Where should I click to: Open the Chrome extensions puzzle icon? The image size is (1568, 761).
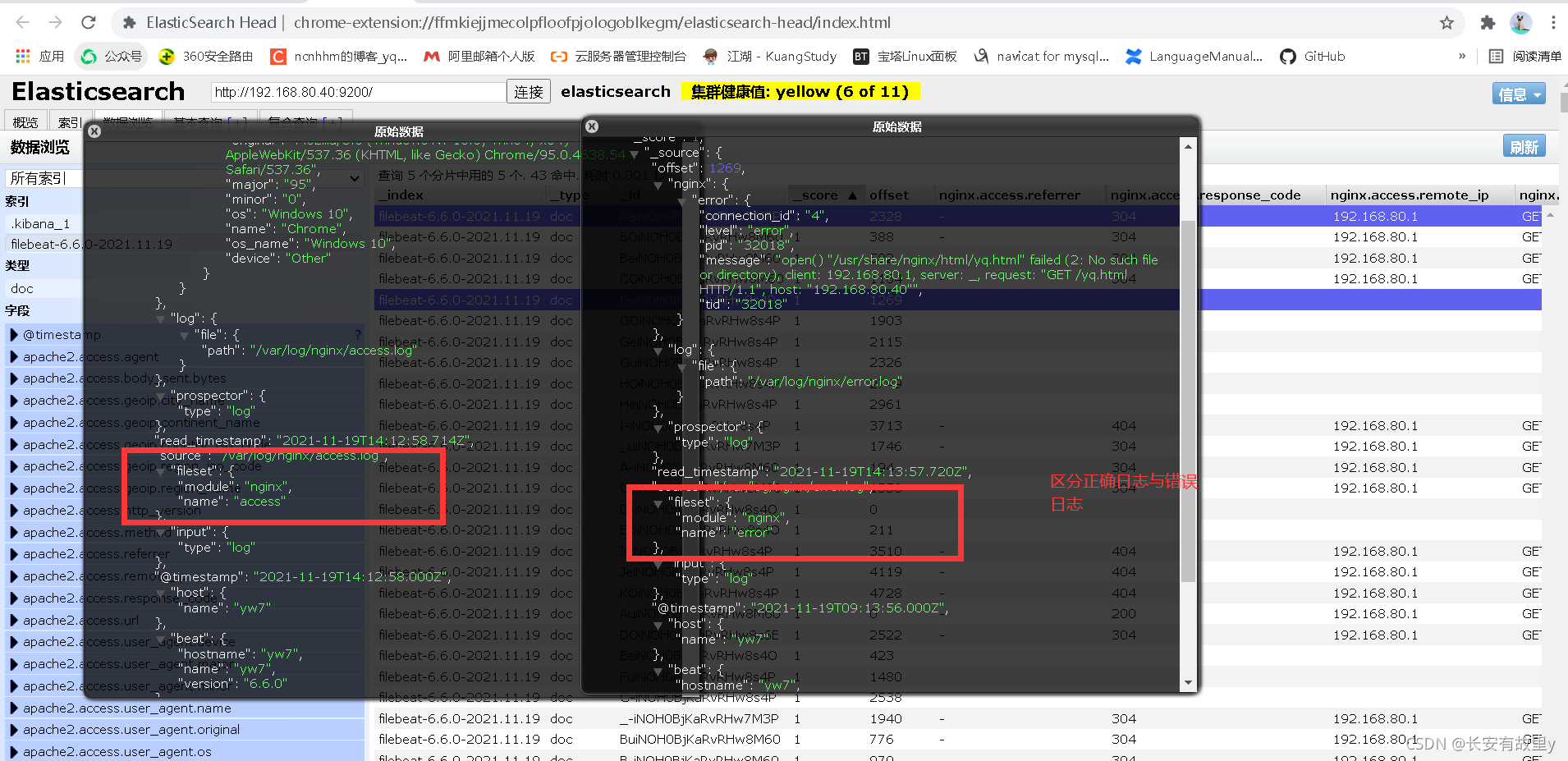click(1488, 23)
